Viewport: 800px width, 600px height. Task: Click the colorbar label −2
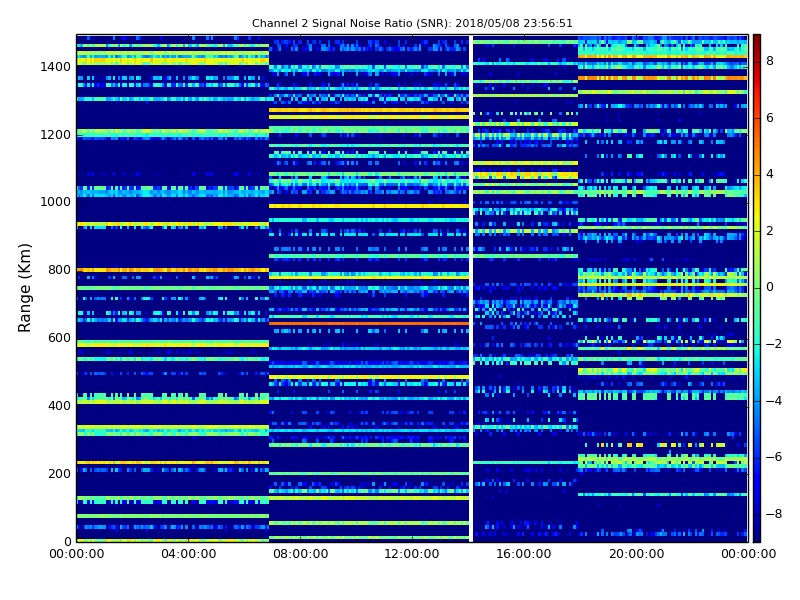click(x=774, y=344)
